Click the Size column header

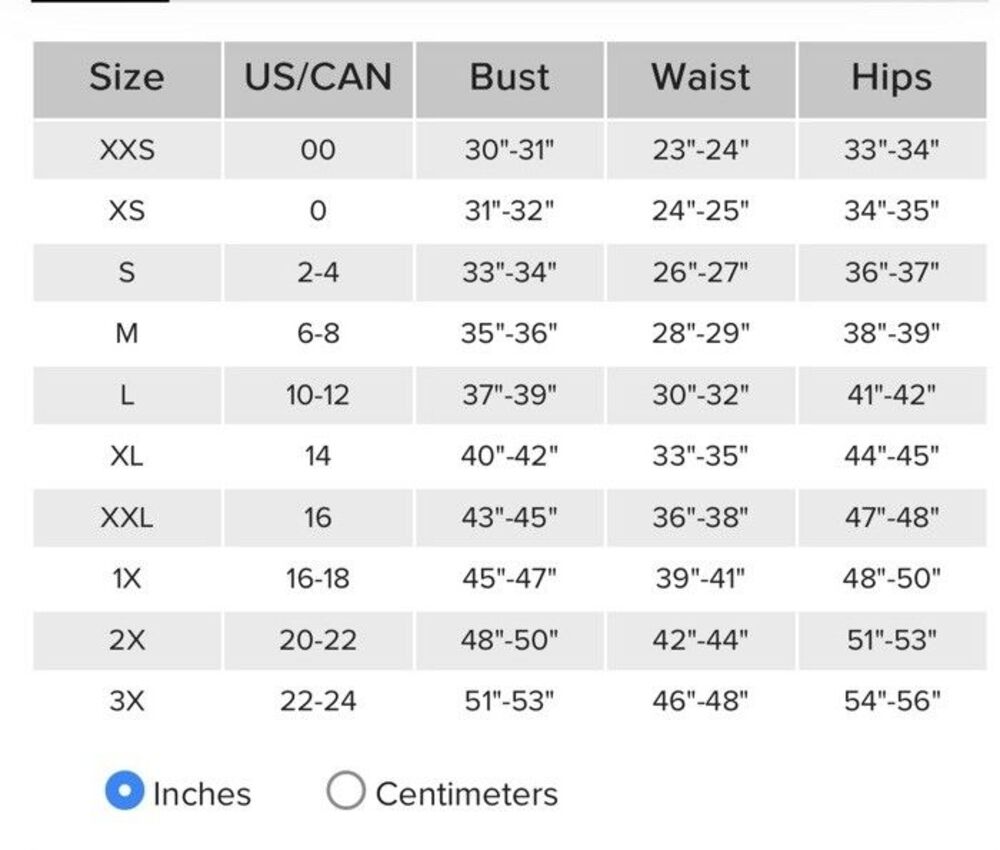coord(127,80)
